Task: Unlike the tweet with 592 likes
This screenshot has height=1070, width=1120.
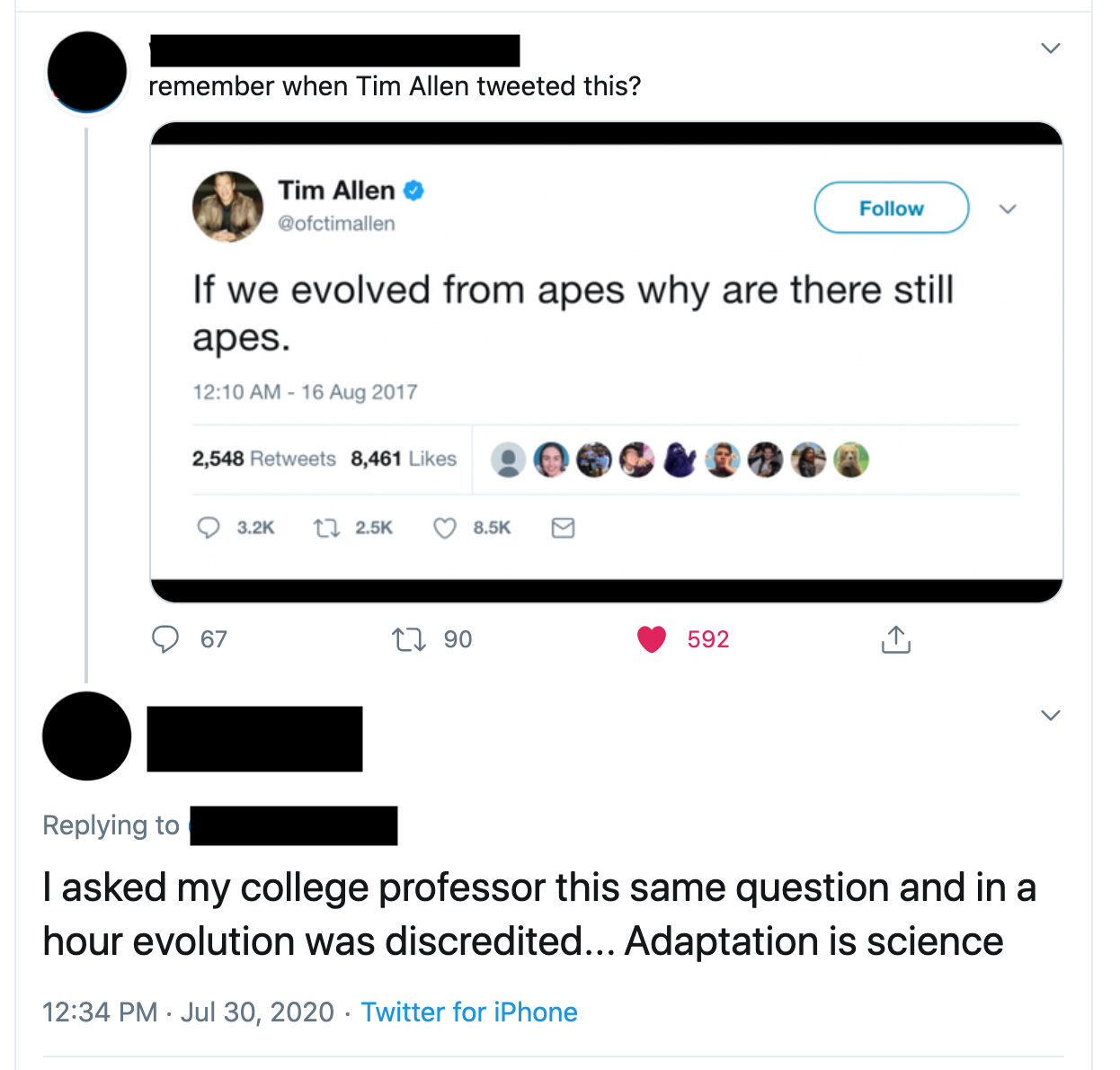Action: 651,639
